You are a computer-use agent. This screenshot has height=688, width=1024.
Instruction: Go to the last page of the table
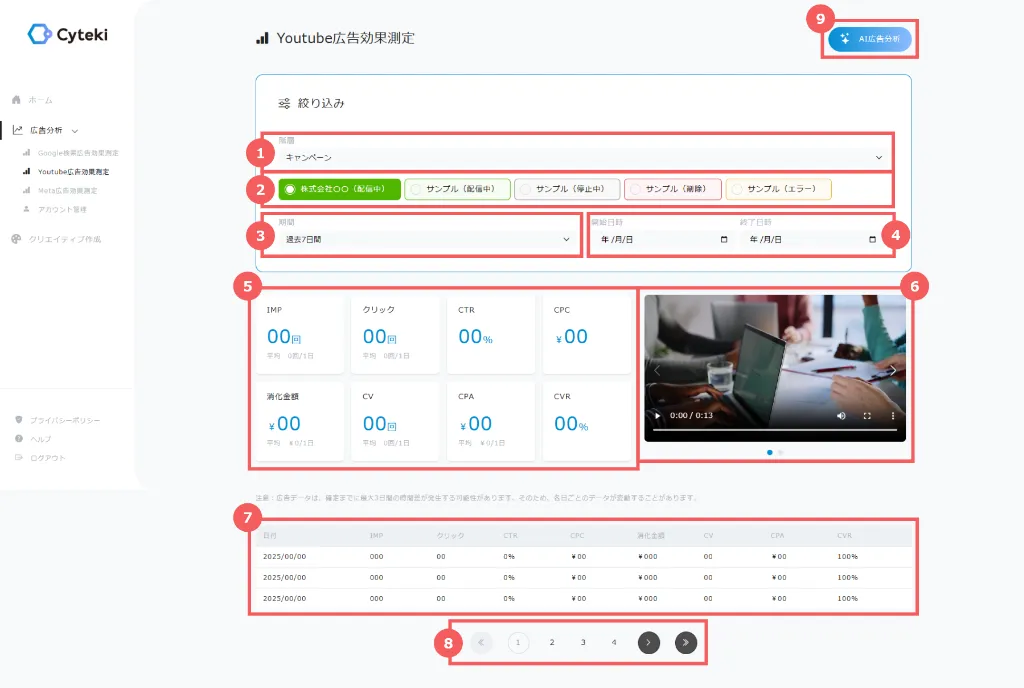coord(685,643)
